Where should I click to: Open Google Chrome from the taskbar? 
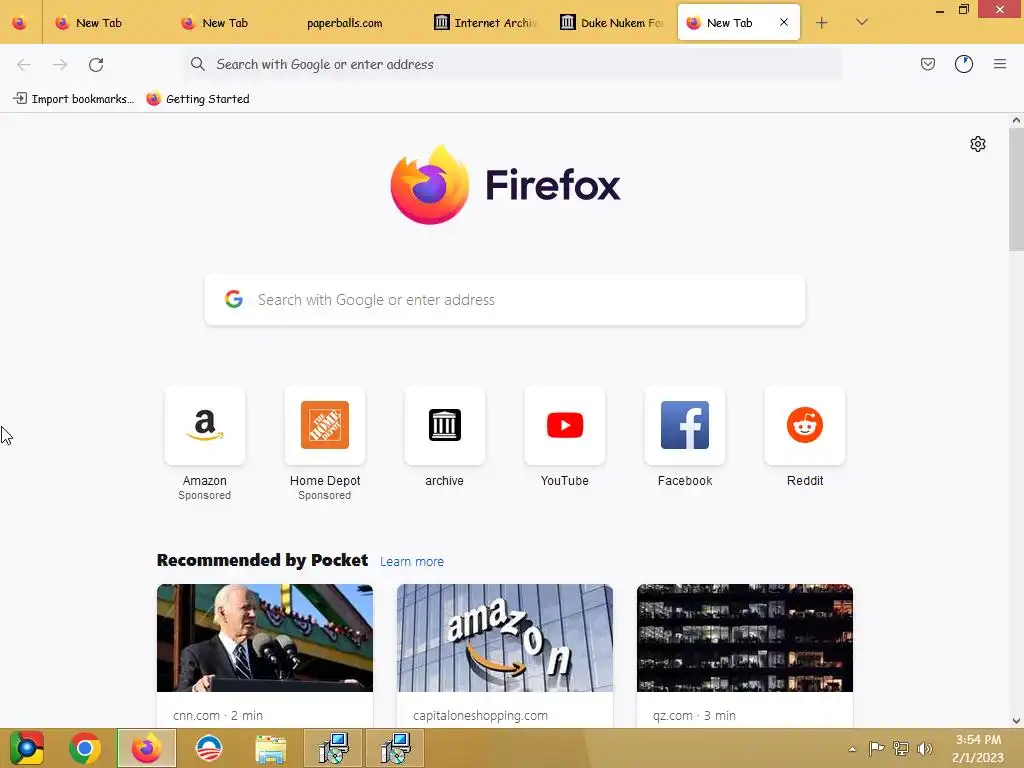point(85,748)
